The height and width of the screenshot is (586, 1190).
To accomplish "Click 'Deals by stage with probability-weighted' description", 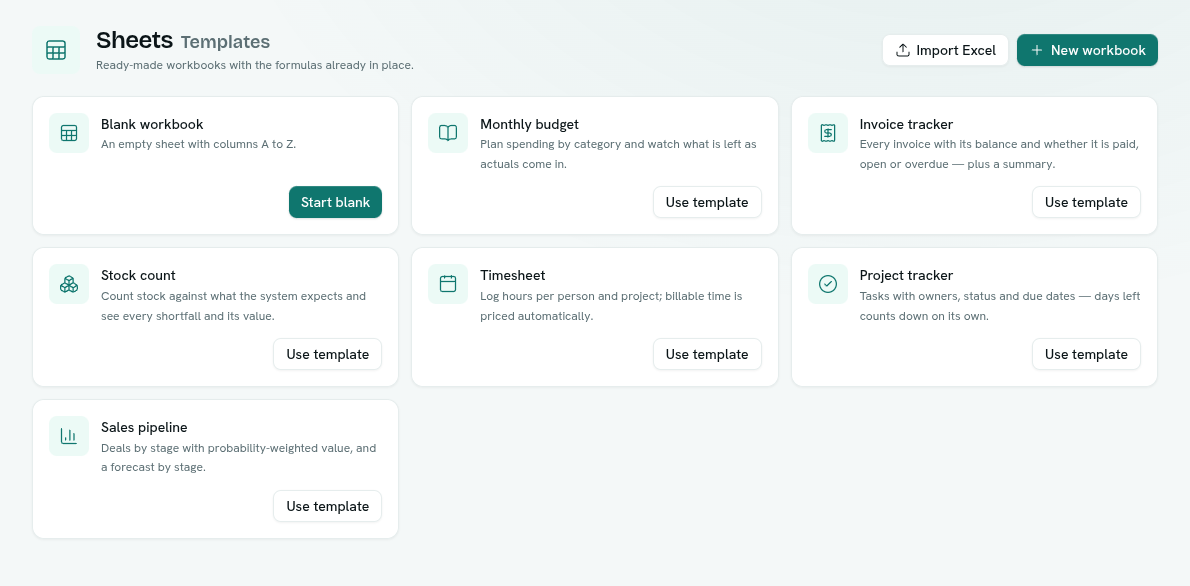I will point(238,457).
